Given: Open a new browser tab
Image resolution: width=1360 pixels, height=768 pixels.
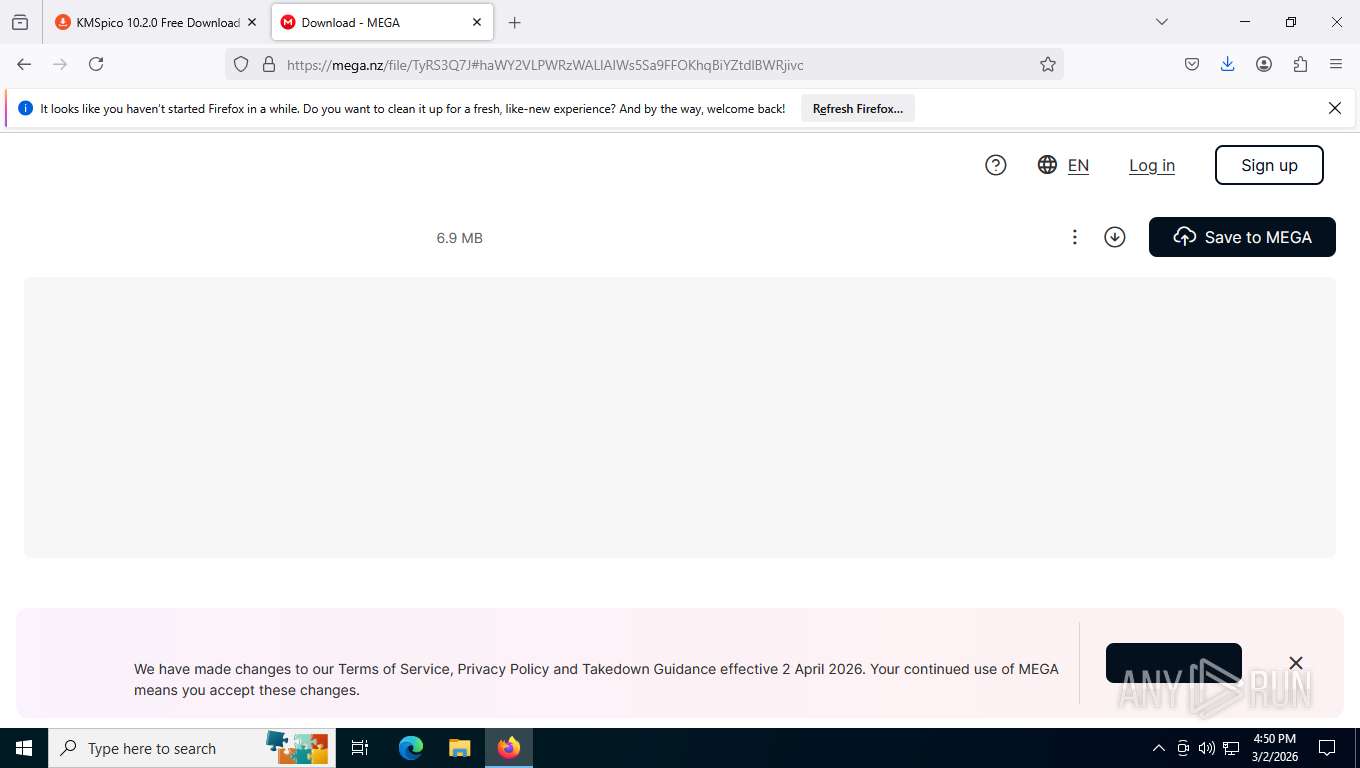Looking at the screenshot, I should coord(514,22).
